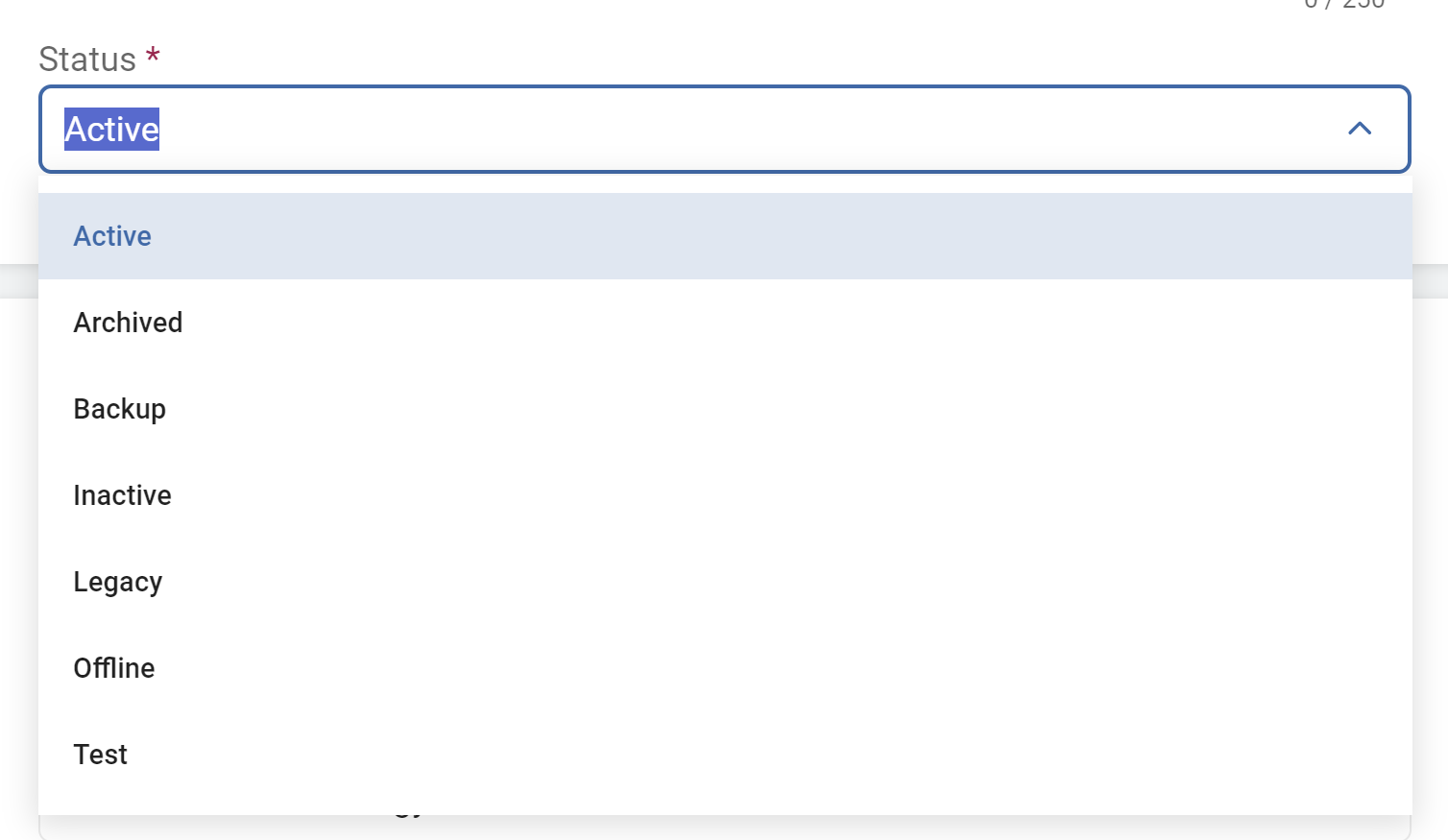Mark the item as Archived

(x=128, y=323)
